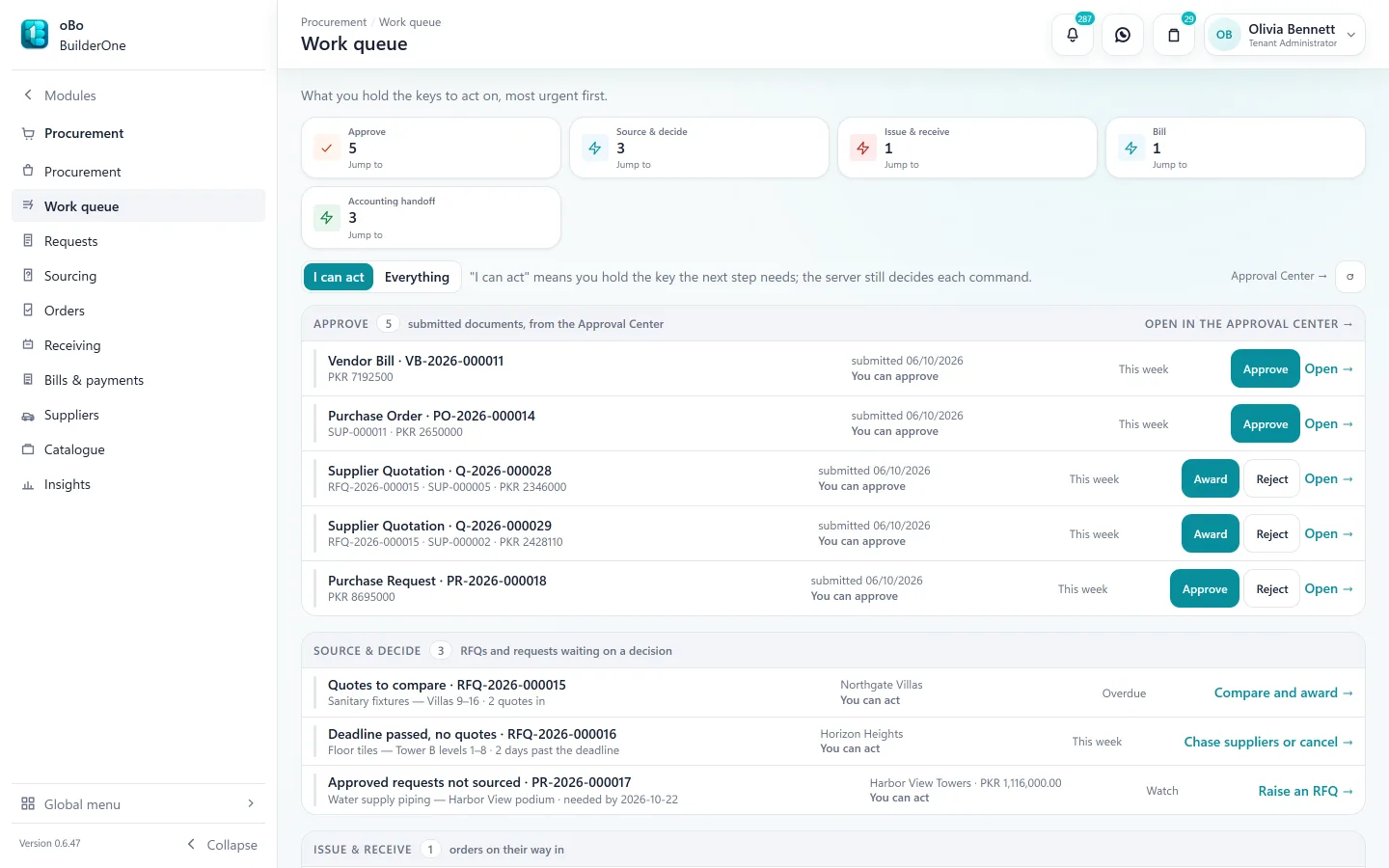Click the Receiving sidebar icon
Image resolution: width=1389 pixels, height=868 pixels.
(x=28, y=345)
